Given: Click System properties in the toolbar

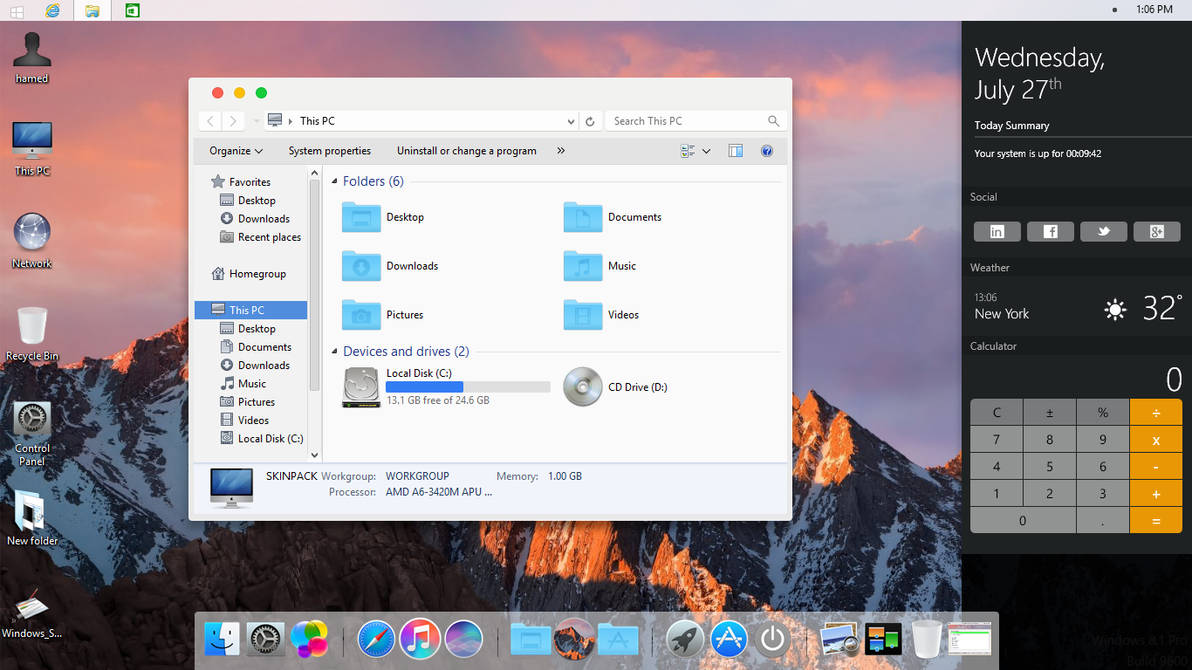Looking at the screenshot, I should pyautogui.click(x=330, y=150).
